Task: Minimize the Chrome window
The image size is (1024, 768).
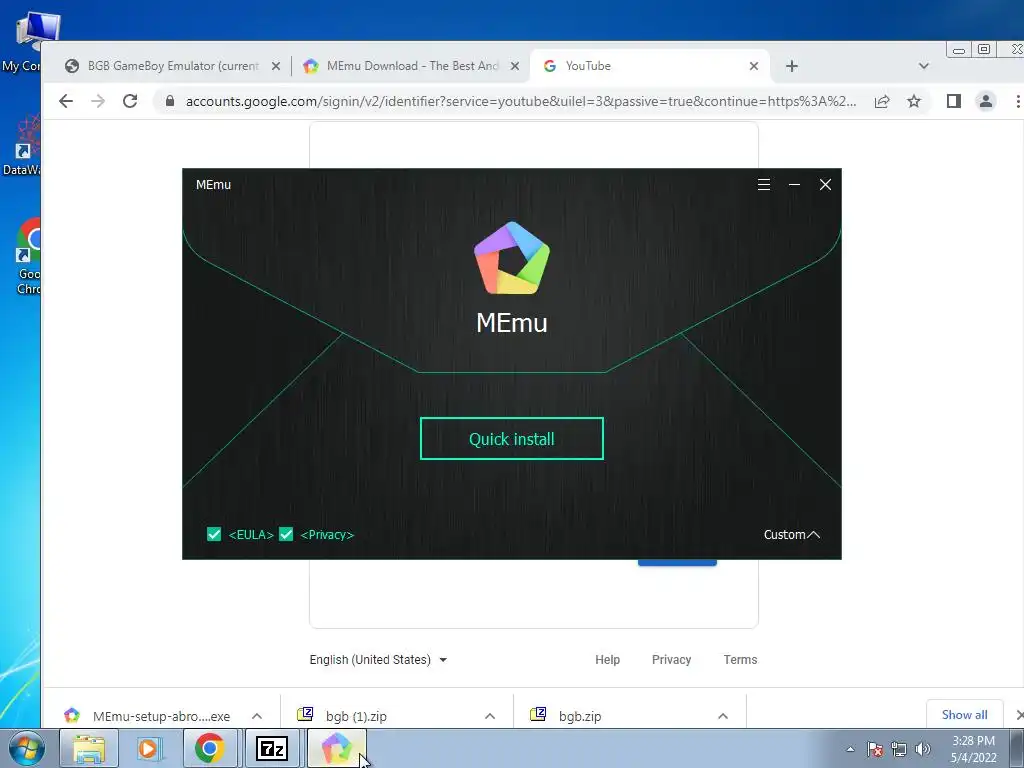Action: (959, 50)
